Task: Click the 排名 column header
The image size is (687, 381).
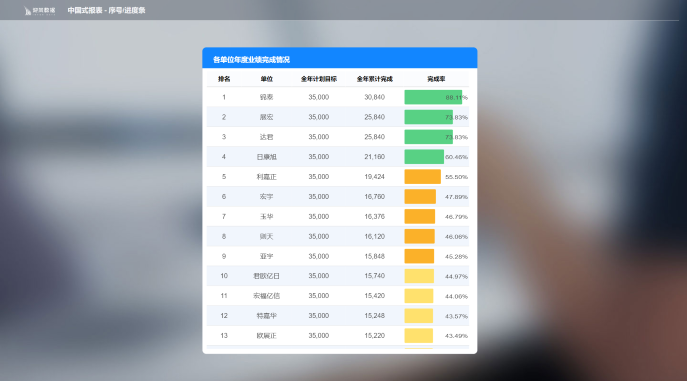Action: click(224, 79)
